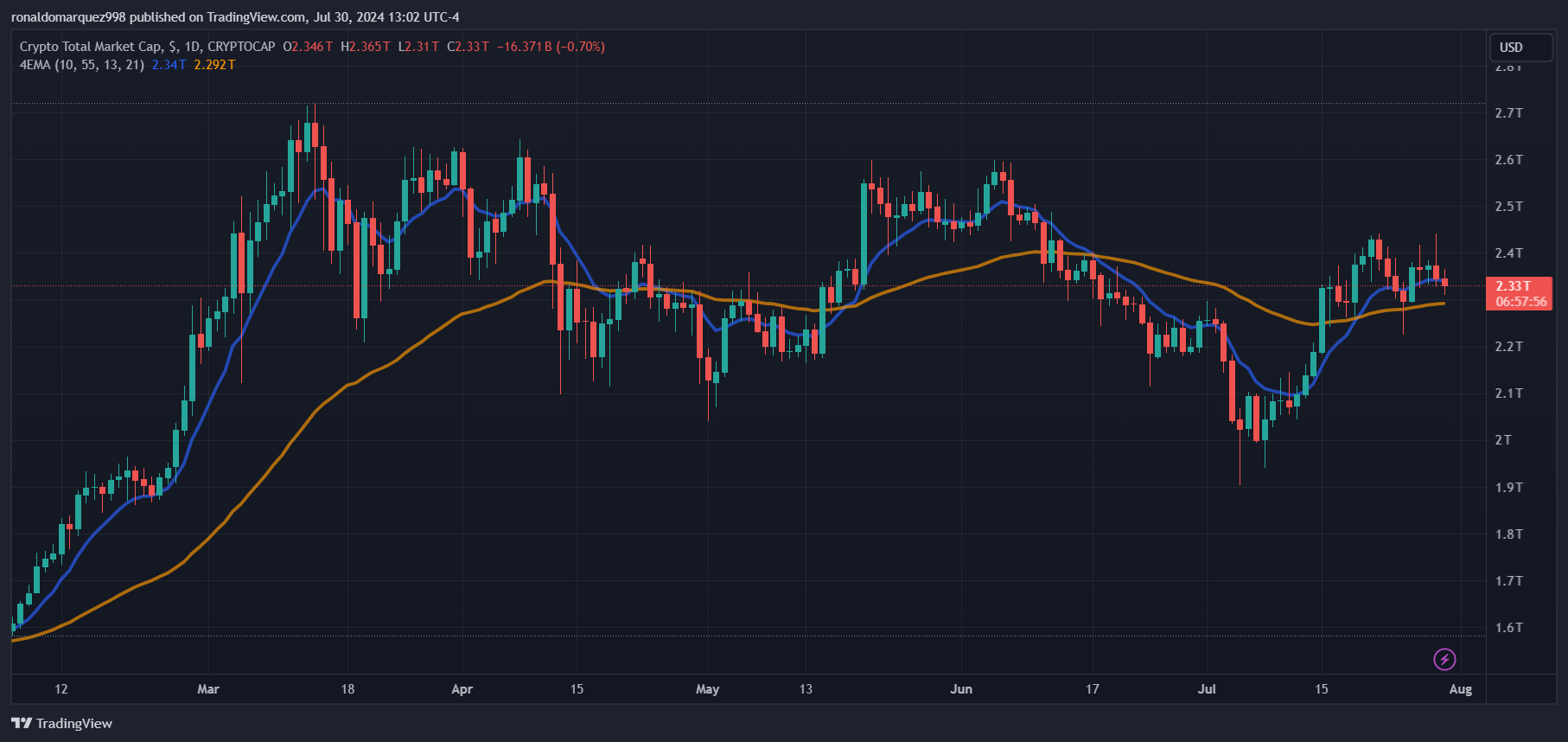Click the 2.2T price axis label

[1509, 347]
